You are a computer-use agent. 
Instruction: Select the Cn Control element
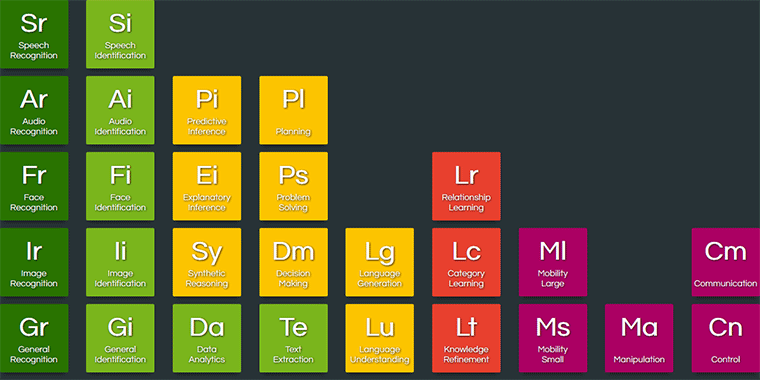[x=726, y=338]
